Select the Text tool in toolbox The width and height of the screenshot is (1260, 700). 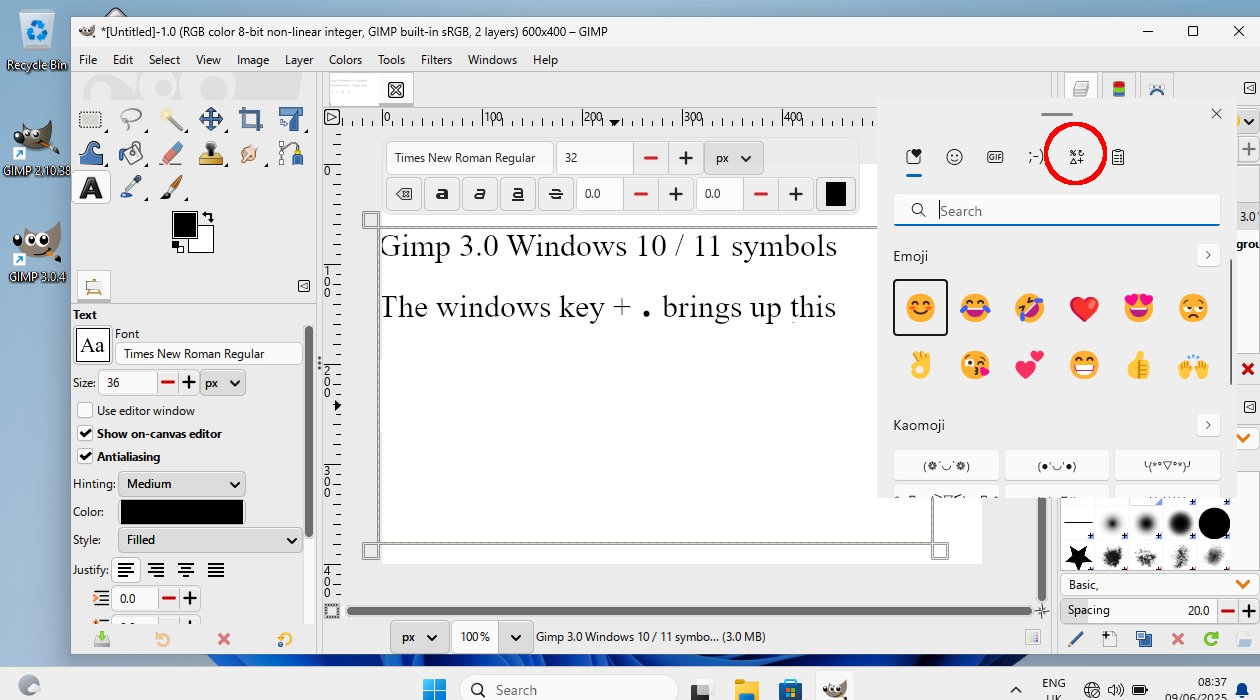click(91, 187)
